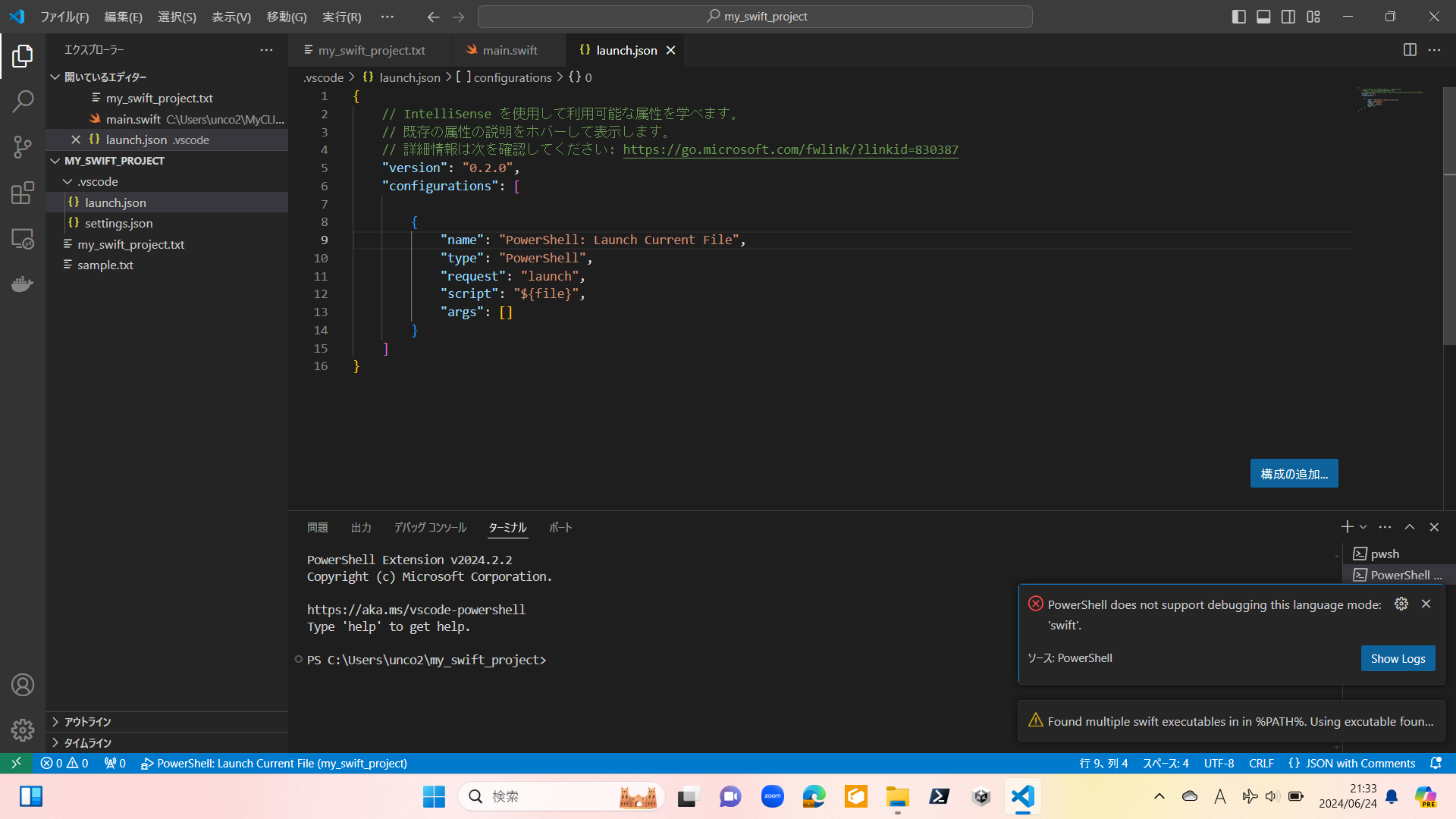Switch to the Problems panel tab
The height and width of the screenshot is (819, 1456).
[x=318, y=527]
